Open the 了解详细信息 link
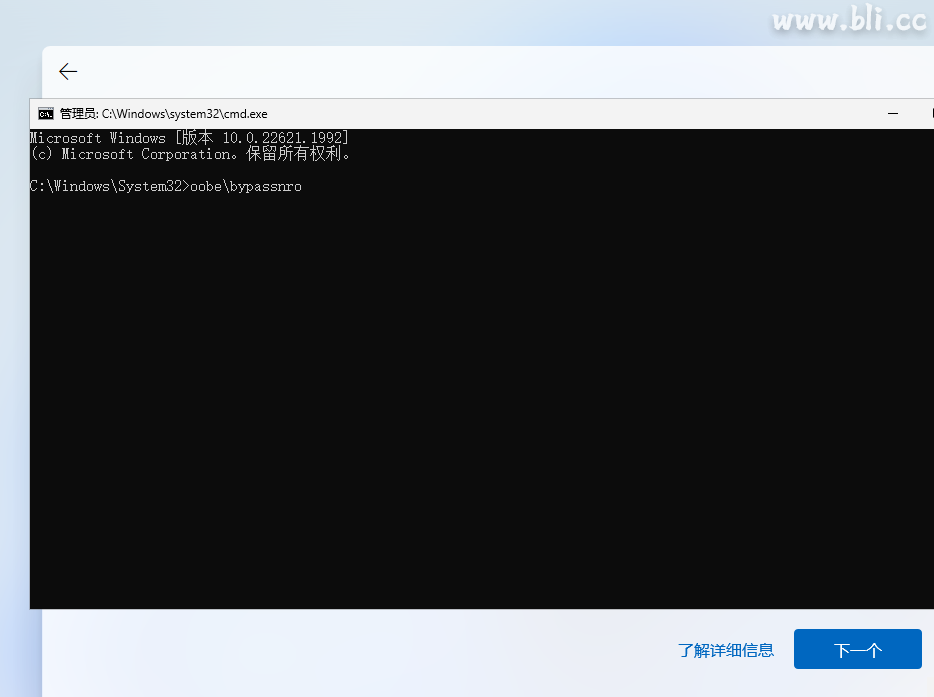Screen dimensions: 934x697 pos(727,649)
